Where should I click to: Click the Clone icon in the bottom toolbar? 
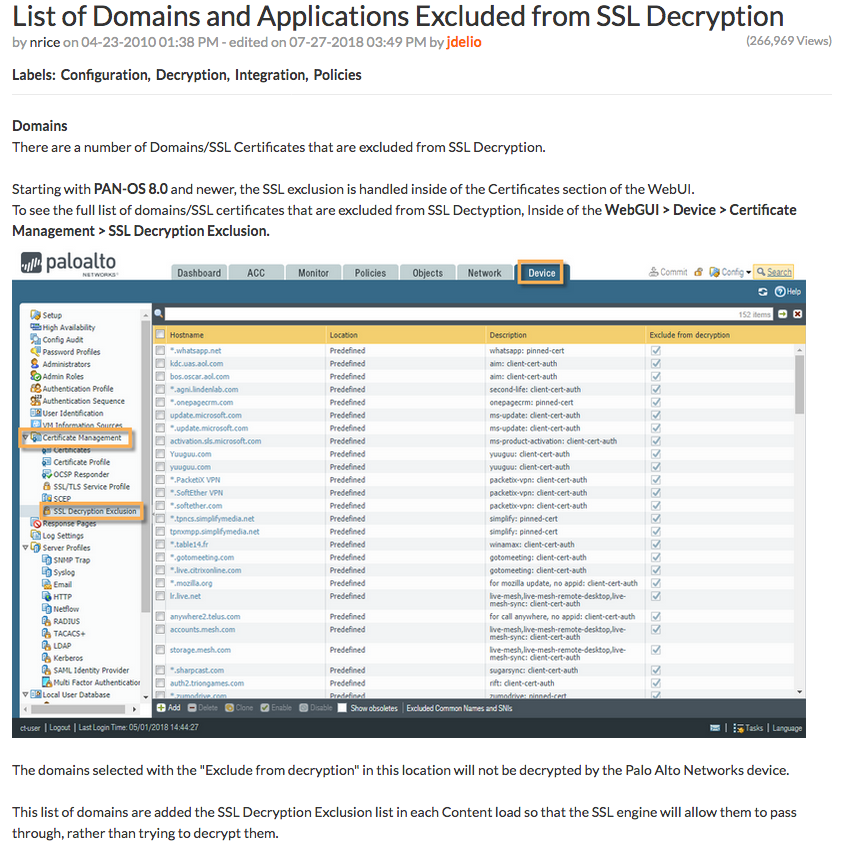point(229,708)
